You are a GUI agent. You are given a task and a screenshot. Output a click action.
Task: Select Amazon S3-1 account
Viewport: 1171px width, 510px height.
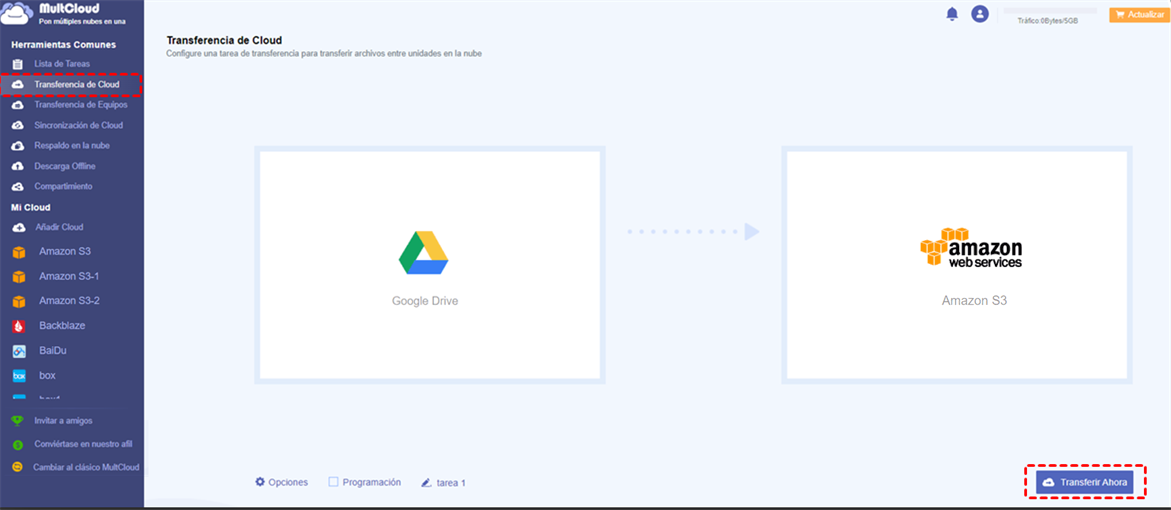(x=69, y=276)
